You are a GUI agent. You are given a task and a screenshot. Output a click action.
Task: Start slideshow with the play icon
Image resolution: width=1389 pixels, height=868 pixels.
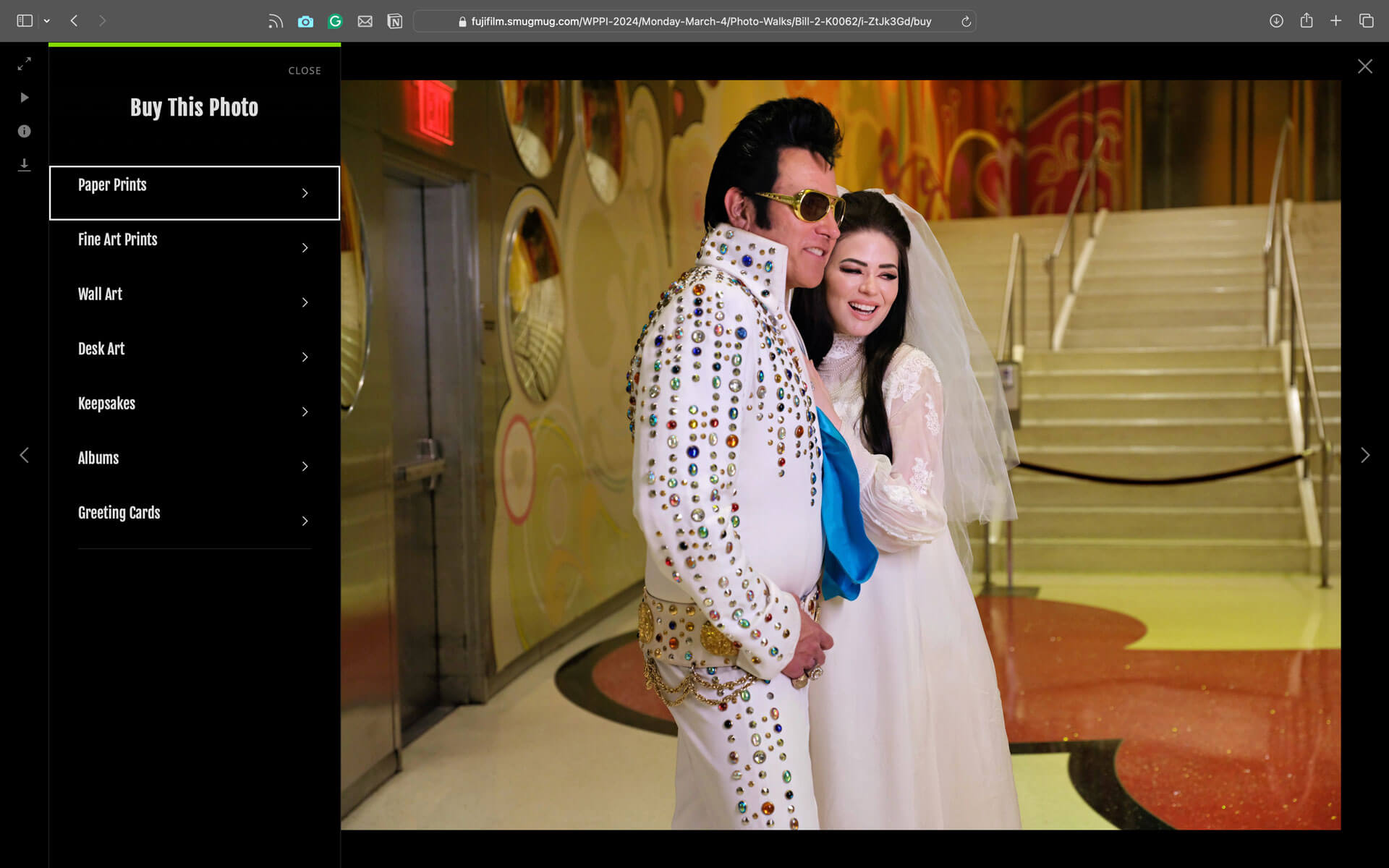(24, 98)
